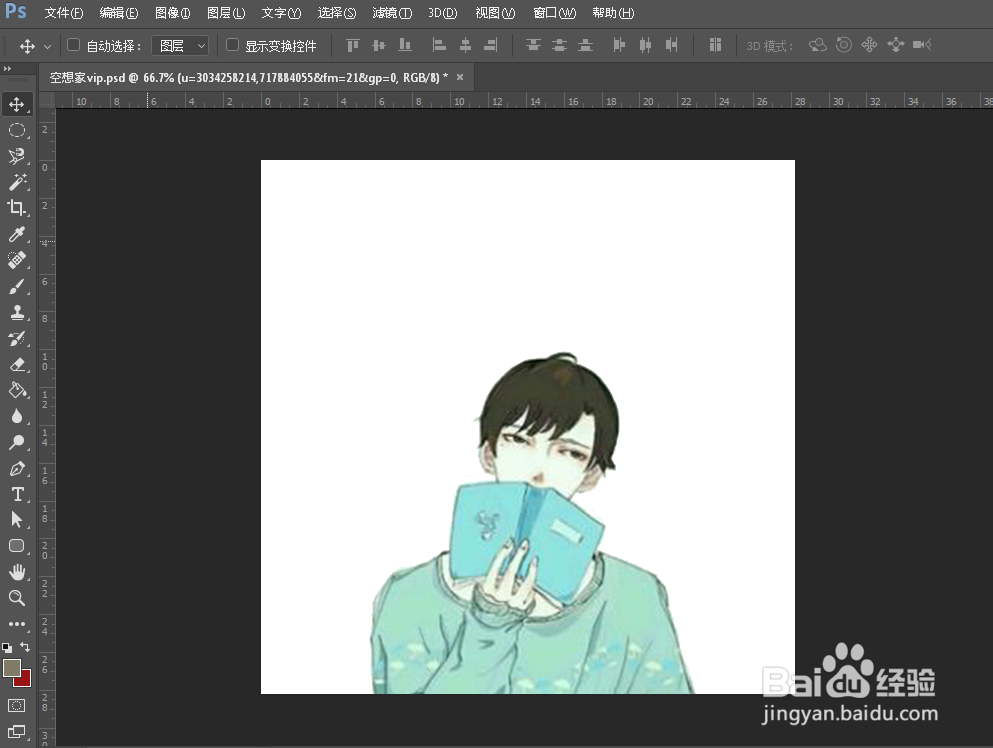Align bottom edges of layers
The image size is (993, 748).
405,45
